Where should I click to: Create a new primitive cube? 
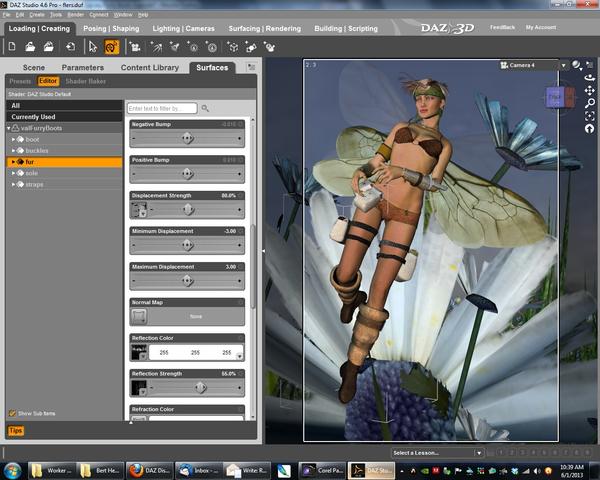click(x=233, y=47)
